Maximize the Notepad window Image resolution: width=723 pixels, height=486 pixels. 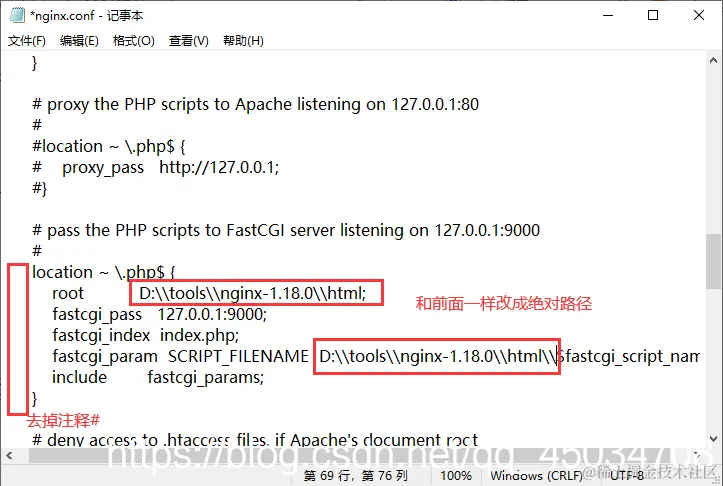pyautogui.click(x=653, y=15)
